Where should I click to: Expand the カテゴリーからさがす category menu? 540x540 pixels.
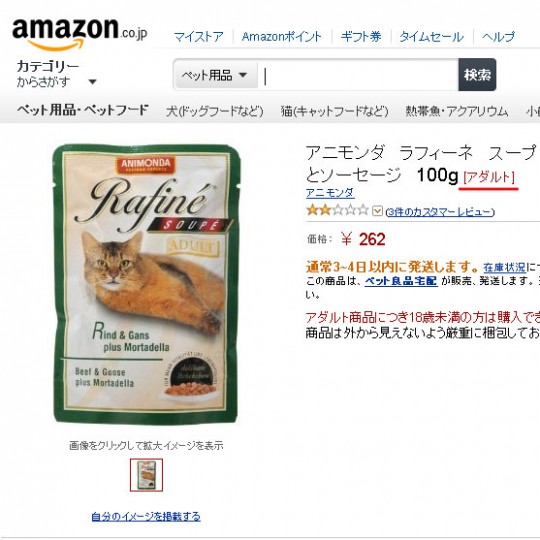57,74
